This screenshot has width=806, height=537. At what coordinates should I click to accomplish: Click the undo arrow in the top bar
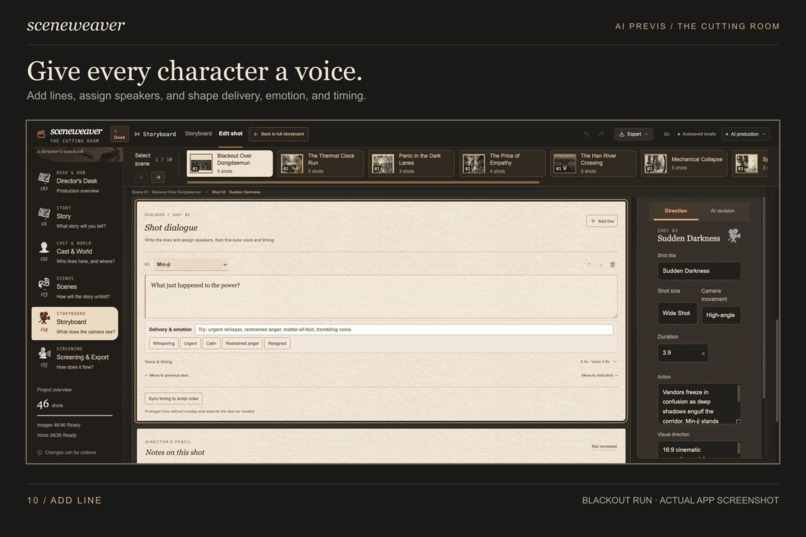tap(587, 134)
